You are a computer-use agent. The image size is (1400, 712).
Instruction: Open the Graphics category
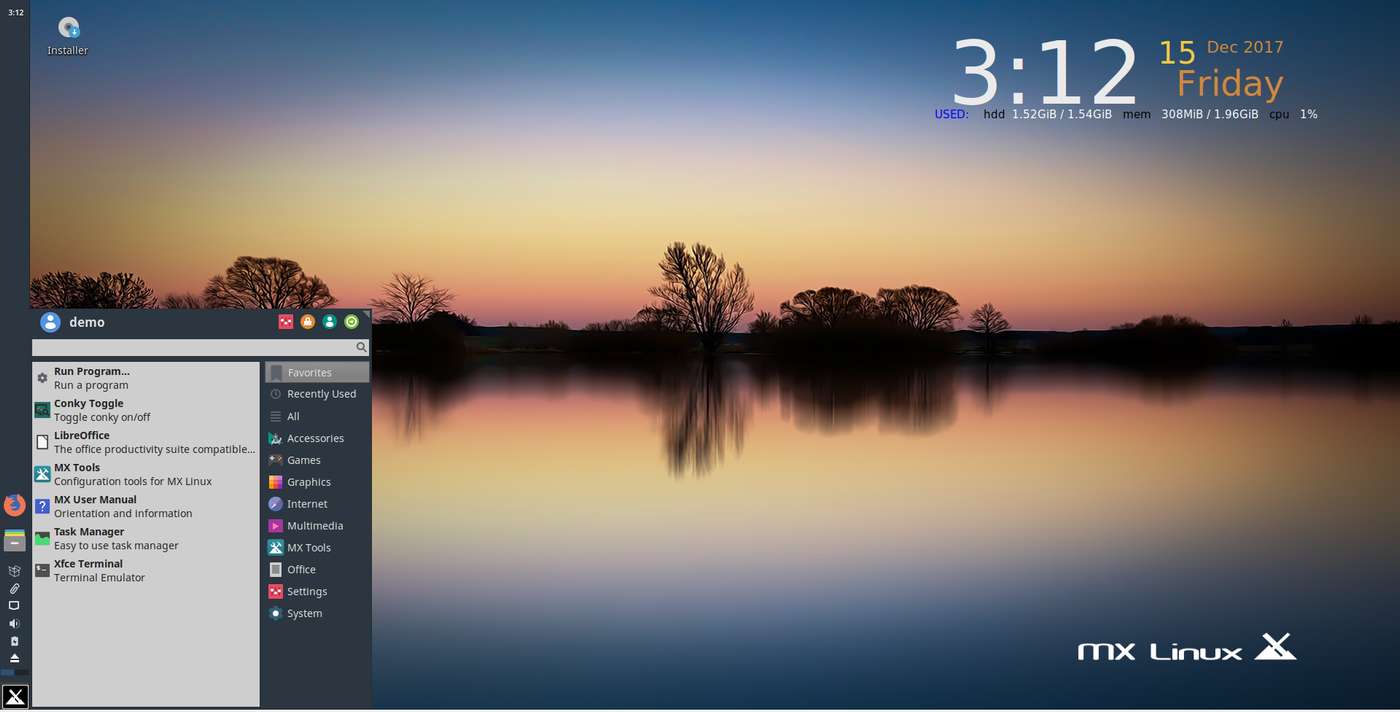click(x=317, y=482)
